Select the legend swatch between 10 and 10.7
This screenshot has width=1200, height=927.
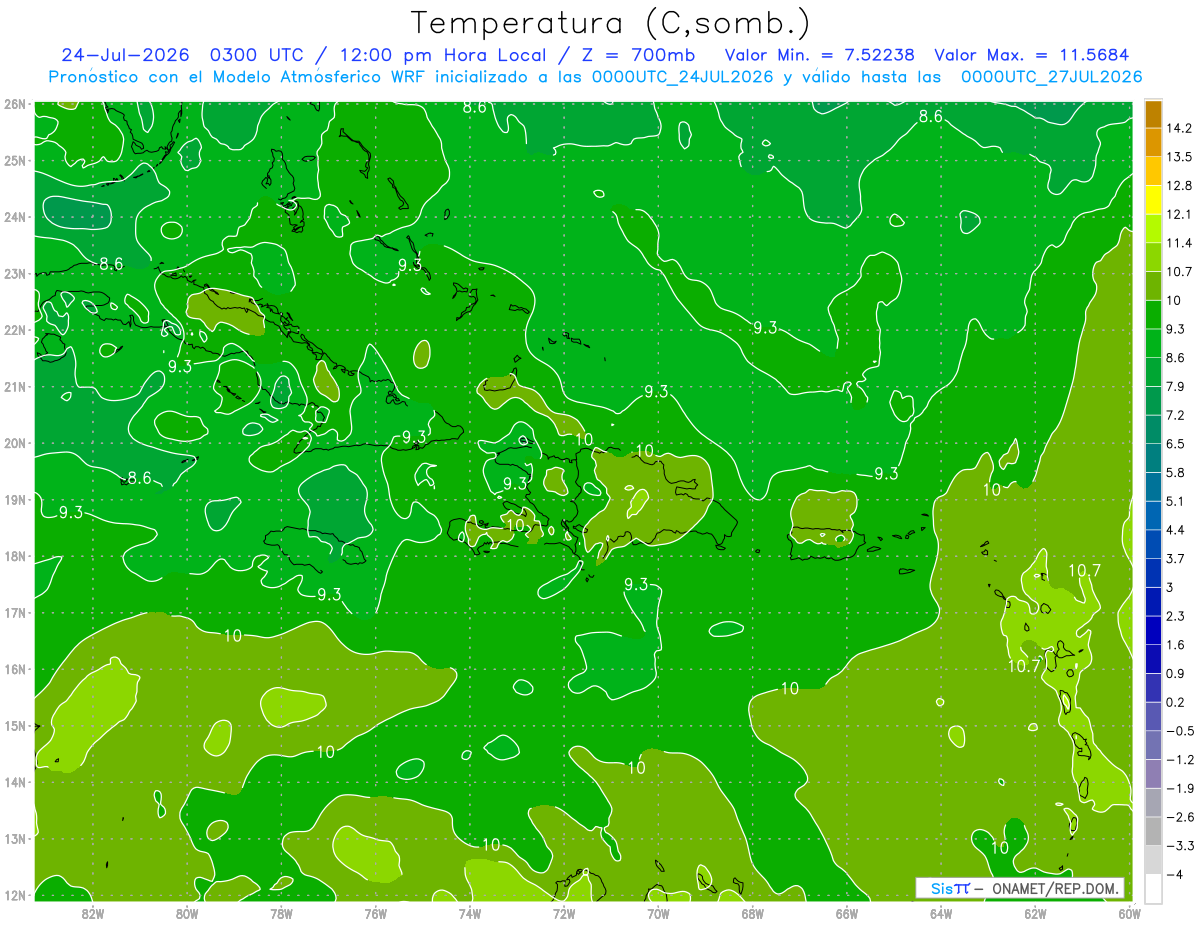pos(1153,286)
